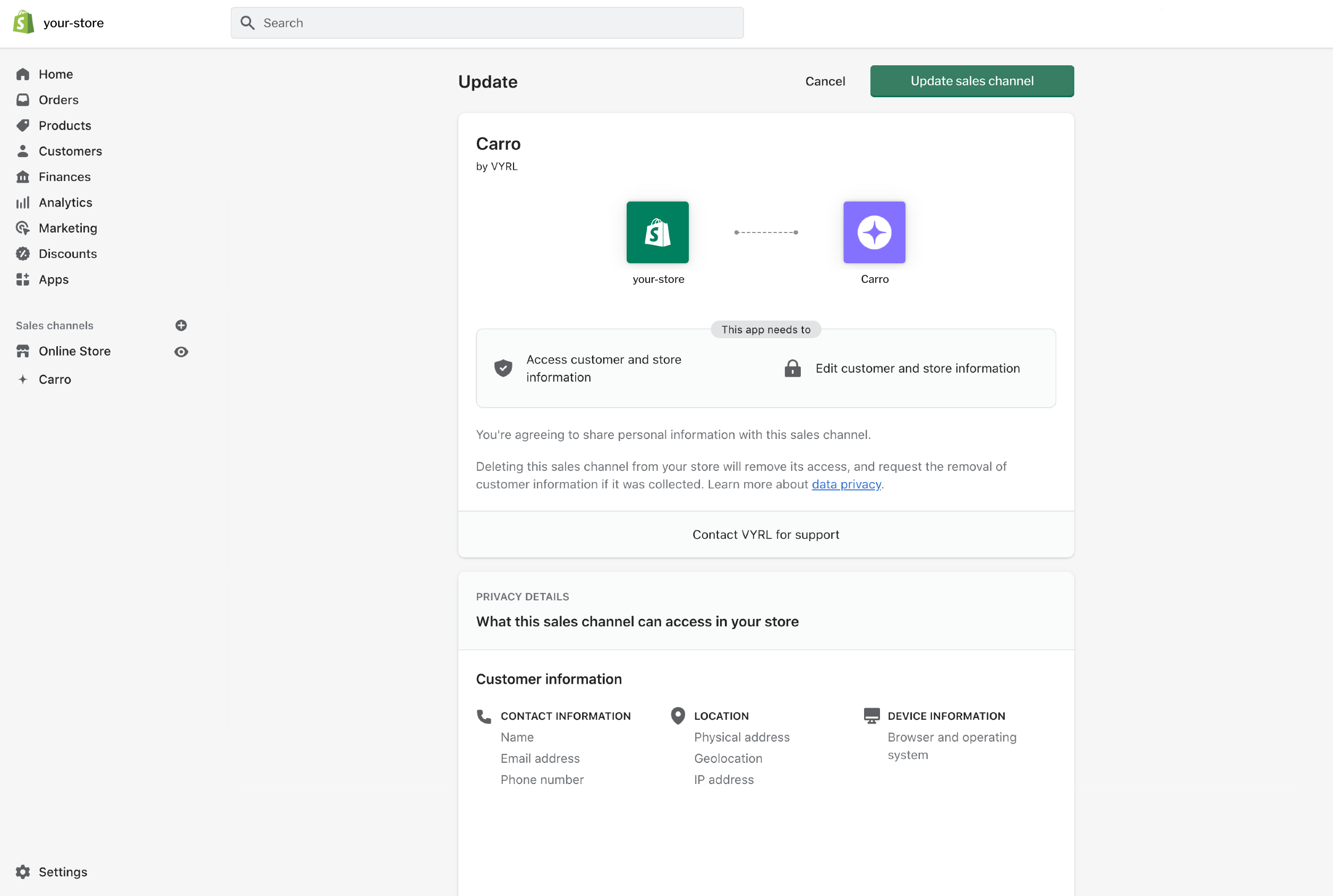Cancel the update
The width and height of the screenshot is (1333, 896).
[825, 81]
